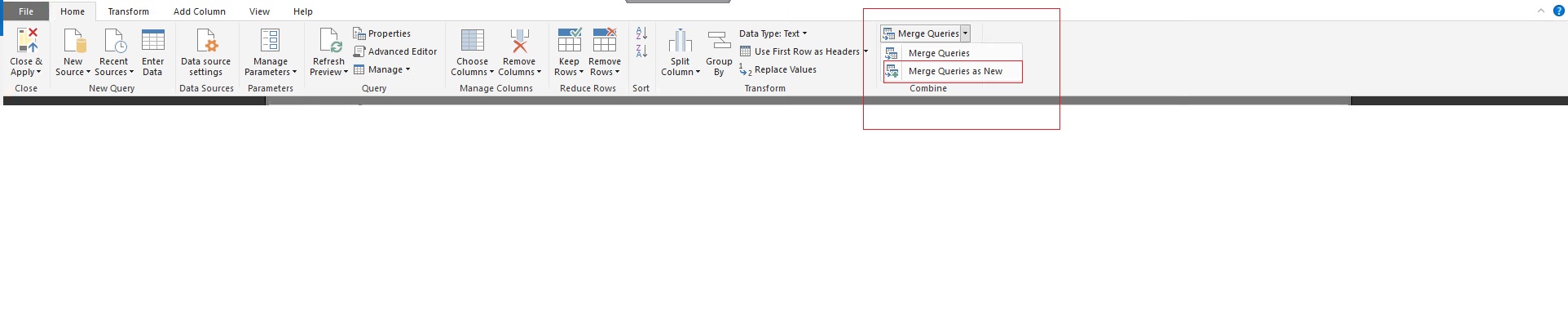Click the Refresh Preview icon
The width and height of the screenshot is (1568, 311).
click(x=329, y=40)
